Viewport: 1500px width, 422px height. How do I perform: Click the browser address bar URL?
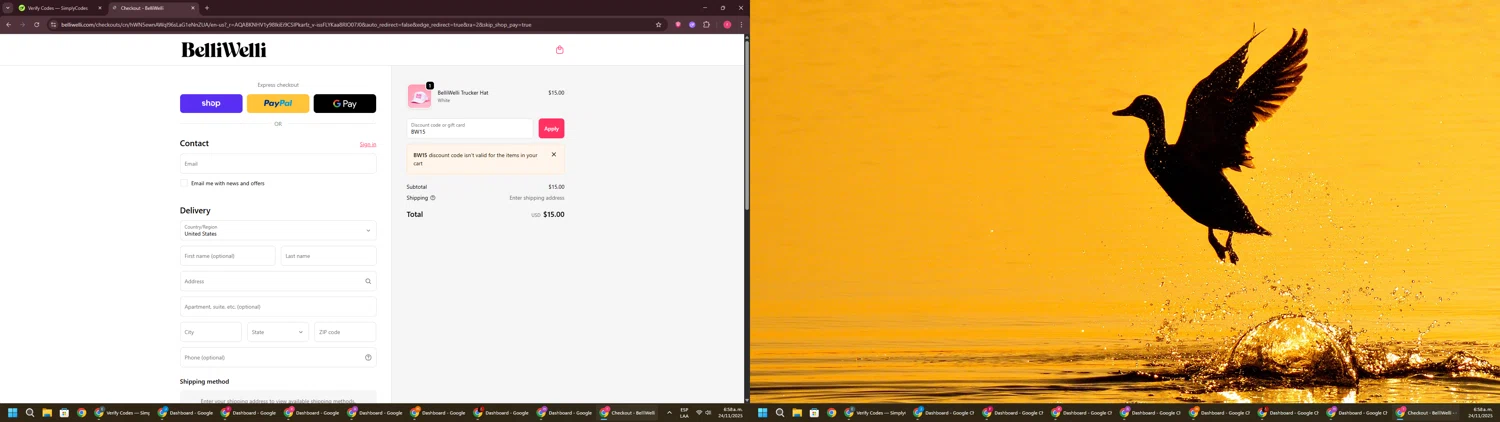click(296, 24)
